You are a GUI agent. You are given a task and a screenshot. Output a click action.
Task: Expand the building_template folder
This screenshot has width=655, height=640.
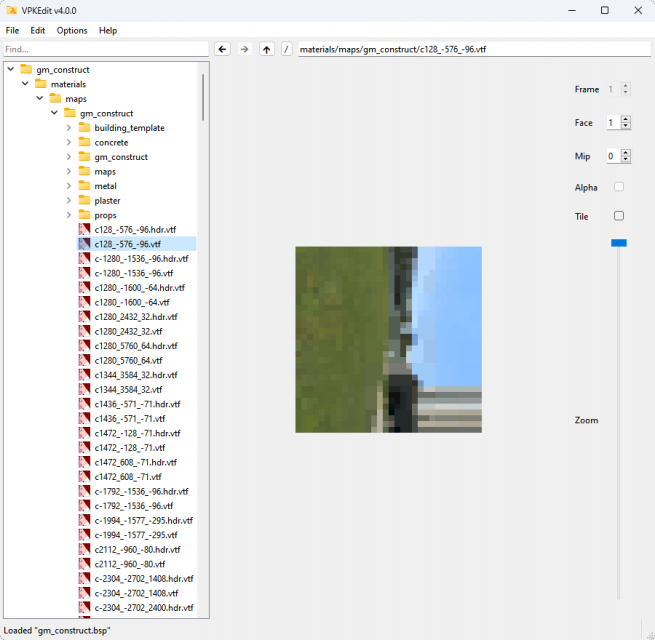pos(69,128)
